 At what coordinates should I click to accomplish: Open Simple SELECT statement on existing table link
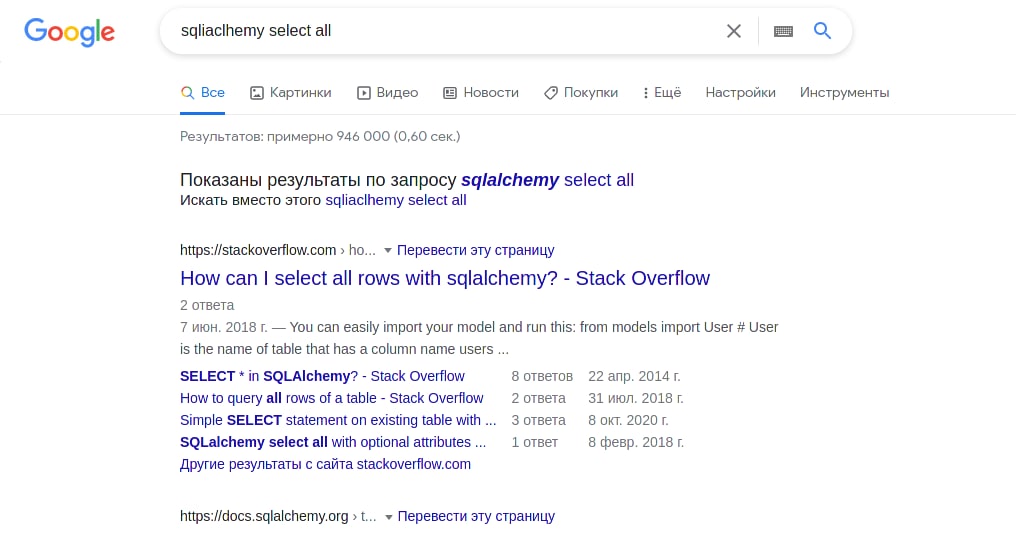(338, 420)
